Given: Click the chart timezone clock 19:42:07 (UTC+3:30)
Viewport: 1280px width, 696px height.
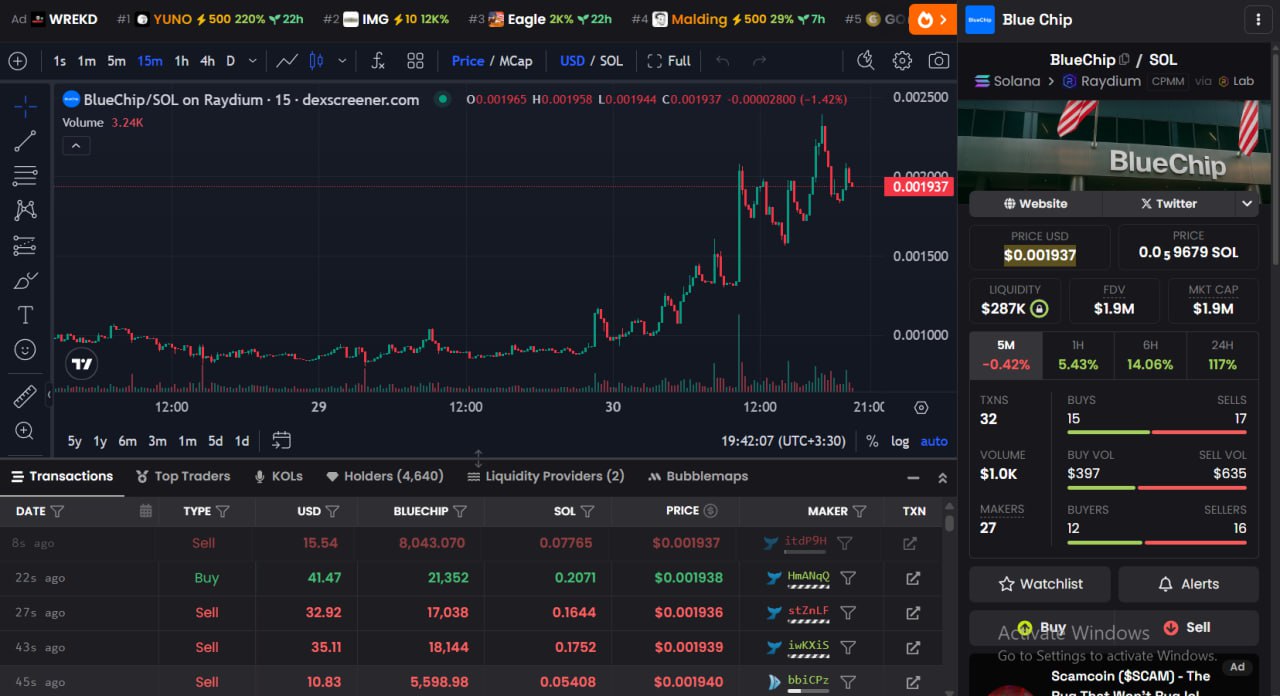Looking at the screenshot, I should (x=783, y=441).
